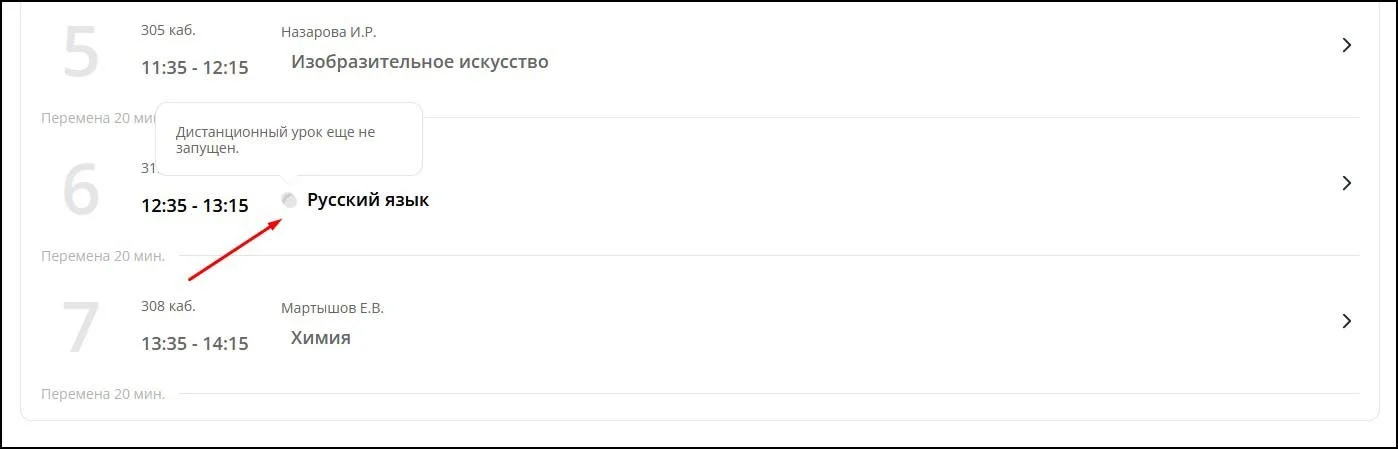Open the Русский язык lesson chevron
This screenshot has height=449, width=1398.
(1346, 183)
